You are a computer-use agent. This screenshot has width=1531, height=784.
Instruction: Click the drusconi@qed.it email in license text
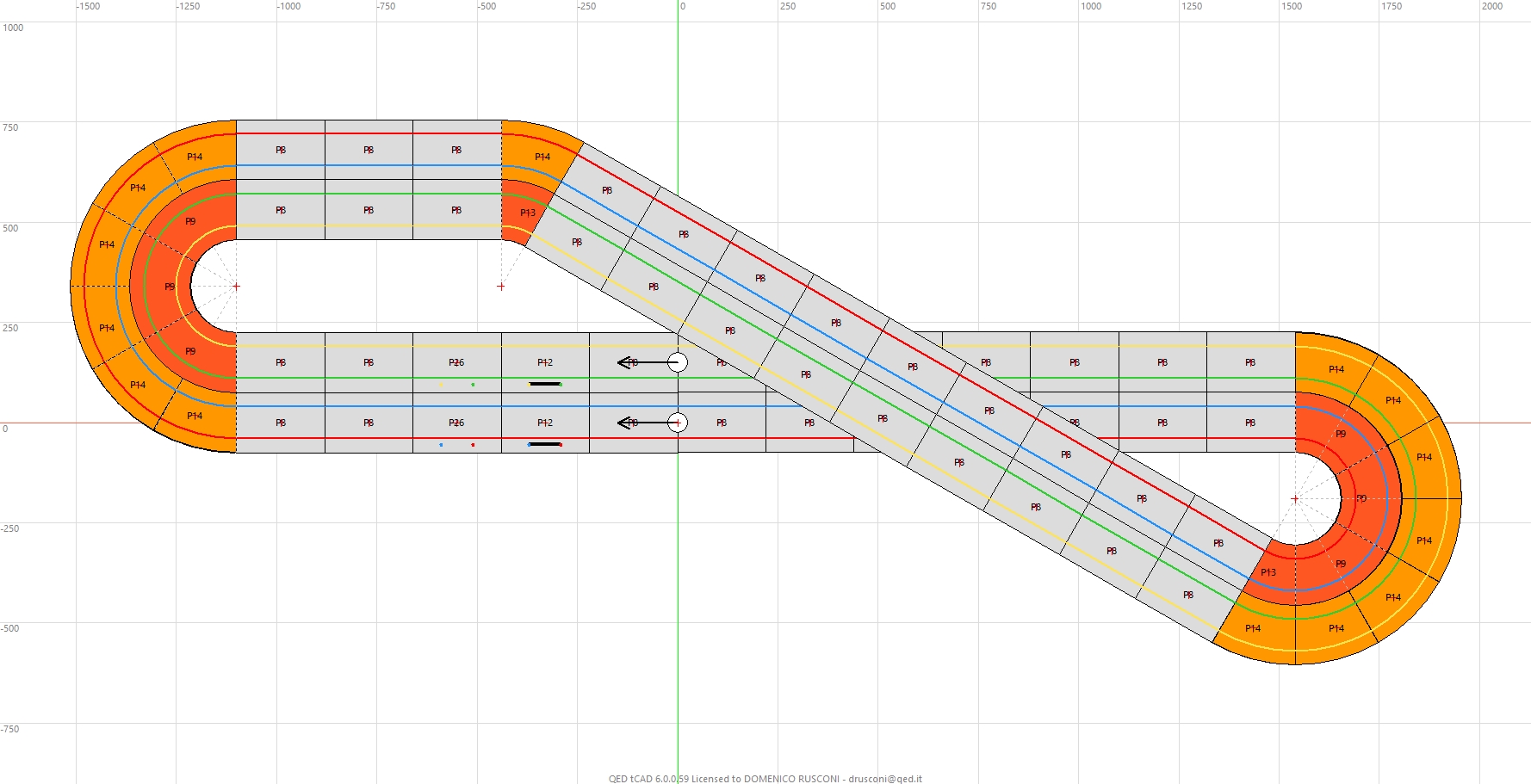coord(884,779)
